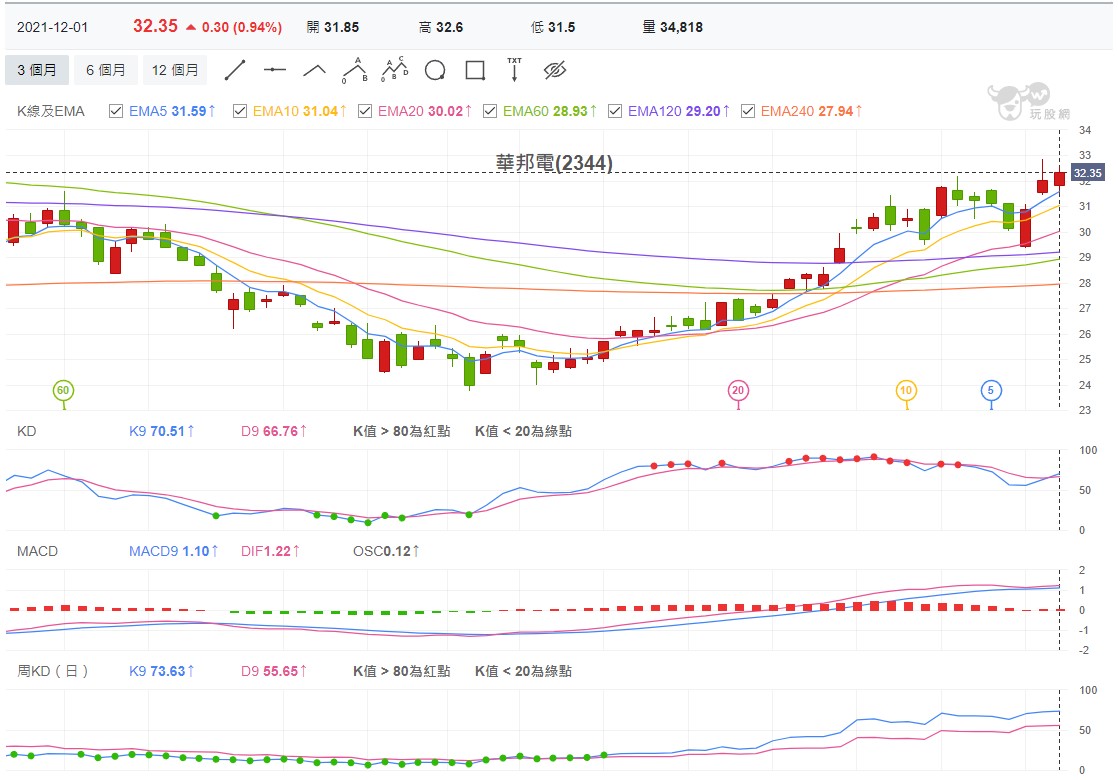
Task: Click the weekly KD D9 55.65 value
Action: (274, 671)
